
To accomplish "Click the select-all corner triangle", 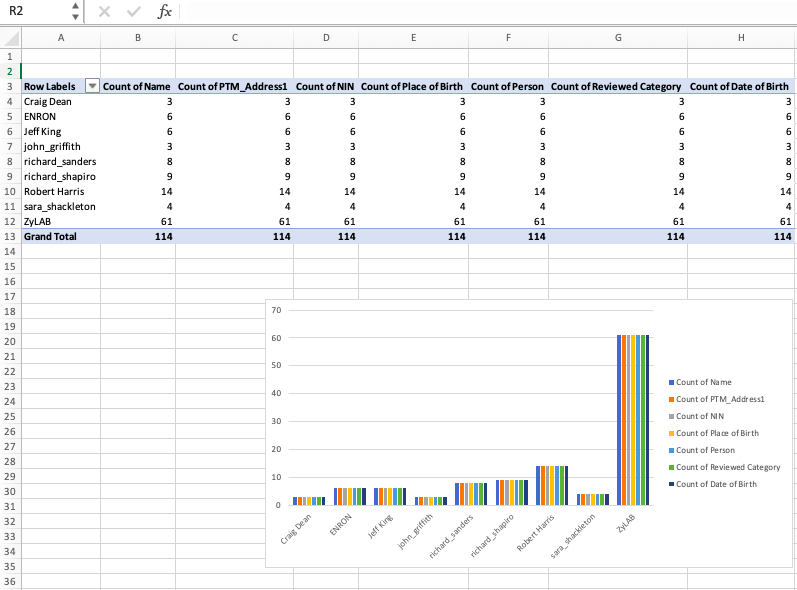I will [11, 38].
